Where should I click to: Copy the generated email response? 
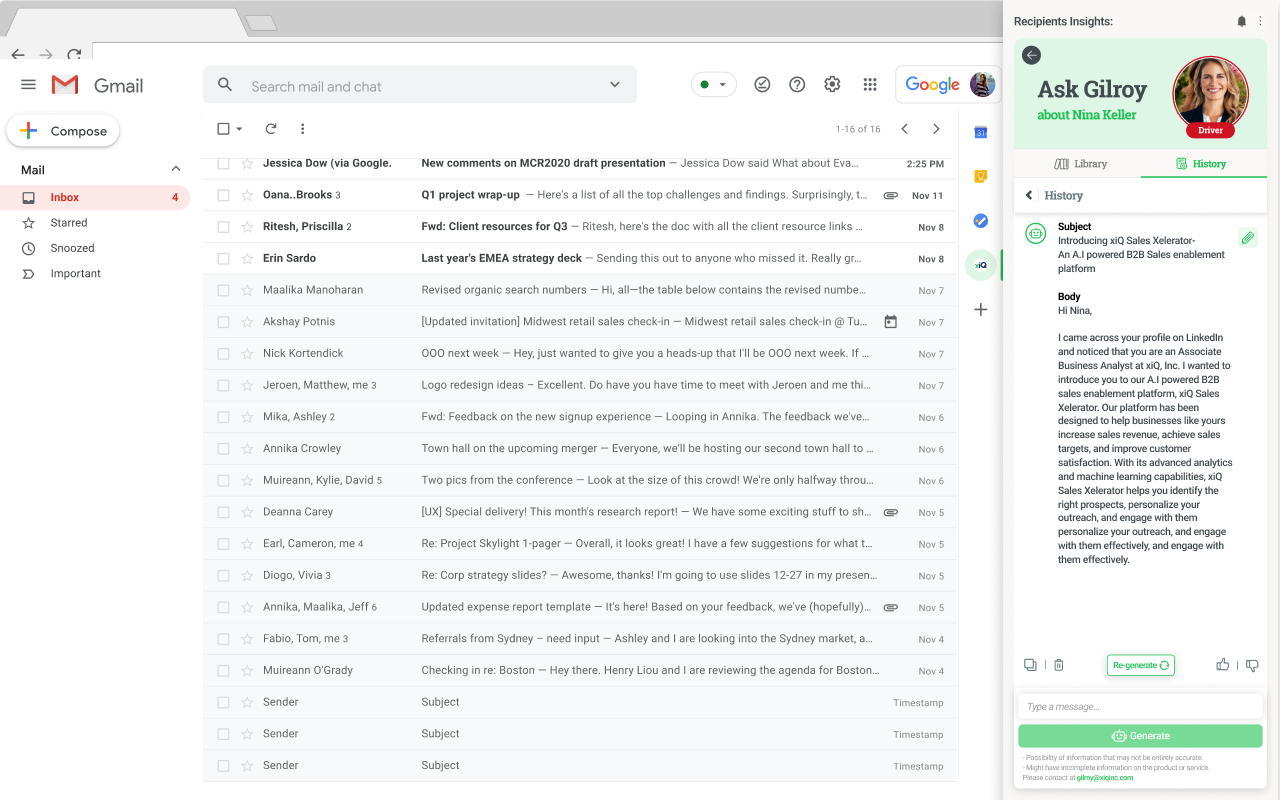(x=1030, y=665)
